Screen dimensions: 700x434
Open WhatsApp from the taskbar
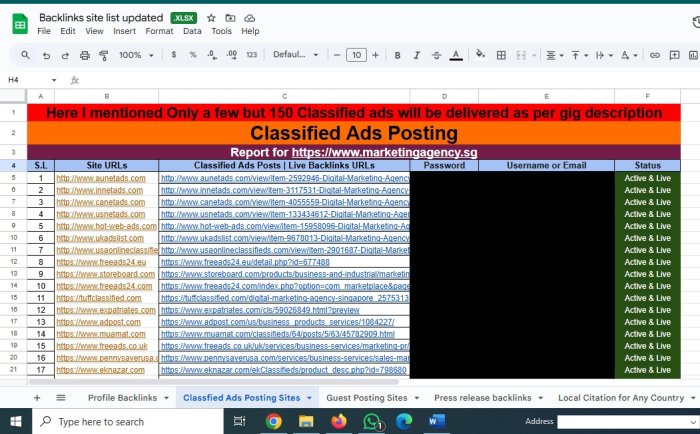click(x=372, y=421)
